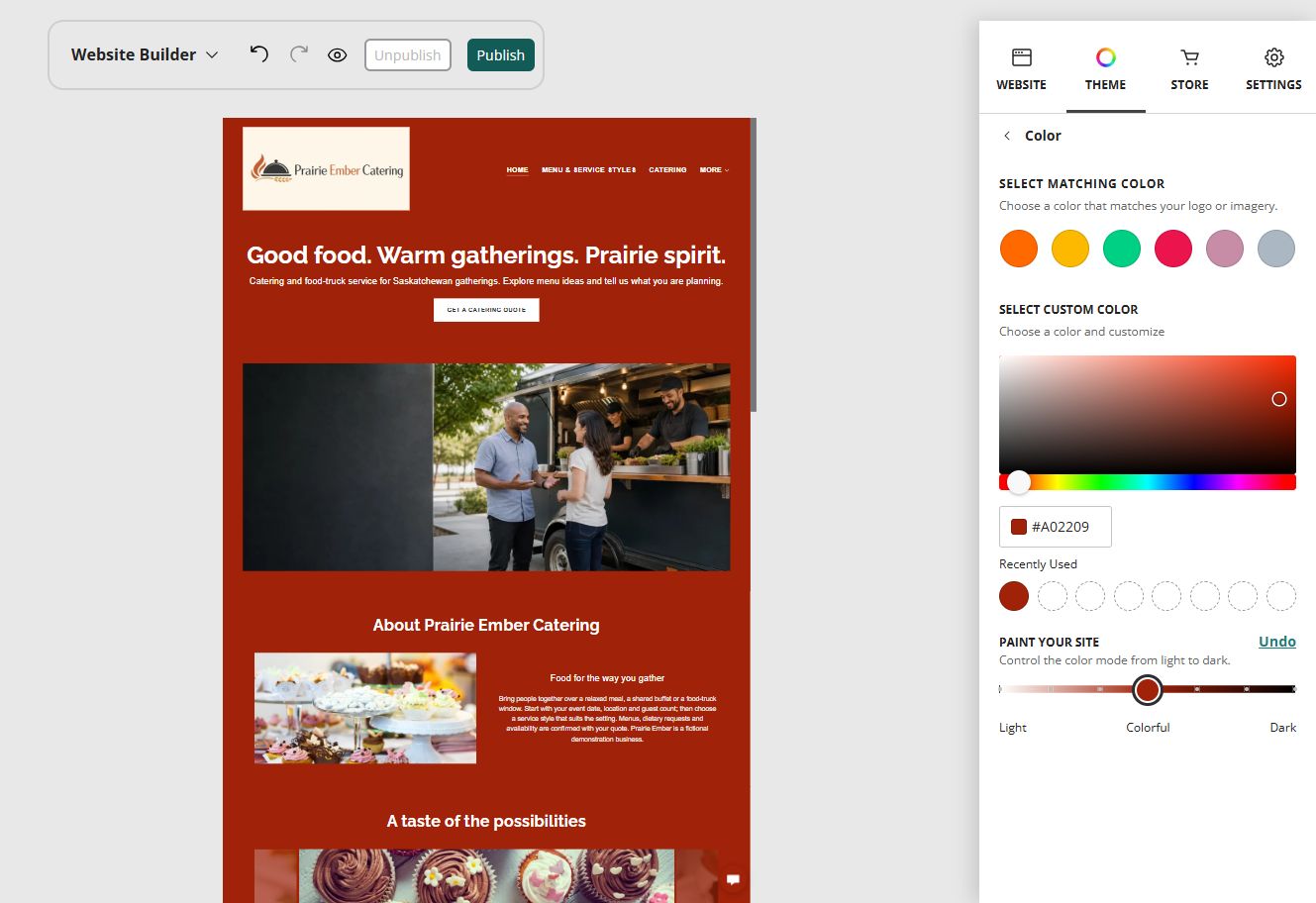
Task: Switch to the THEME tab
Action: 1105,69
